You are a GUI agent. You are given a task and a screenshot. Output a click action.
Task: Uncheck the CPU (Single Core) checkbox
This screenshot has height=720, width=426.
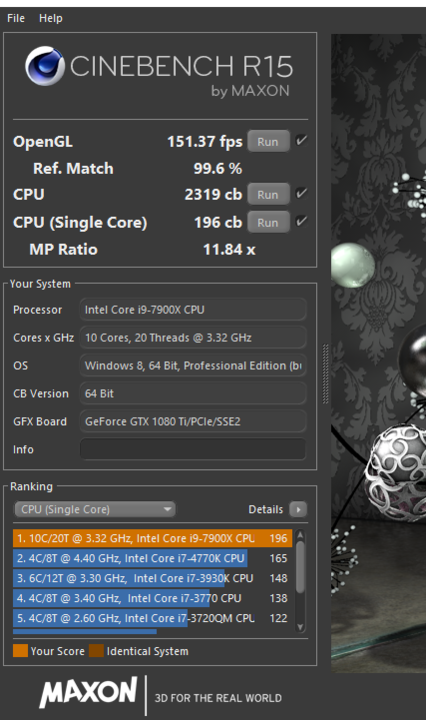click(301, 221)
